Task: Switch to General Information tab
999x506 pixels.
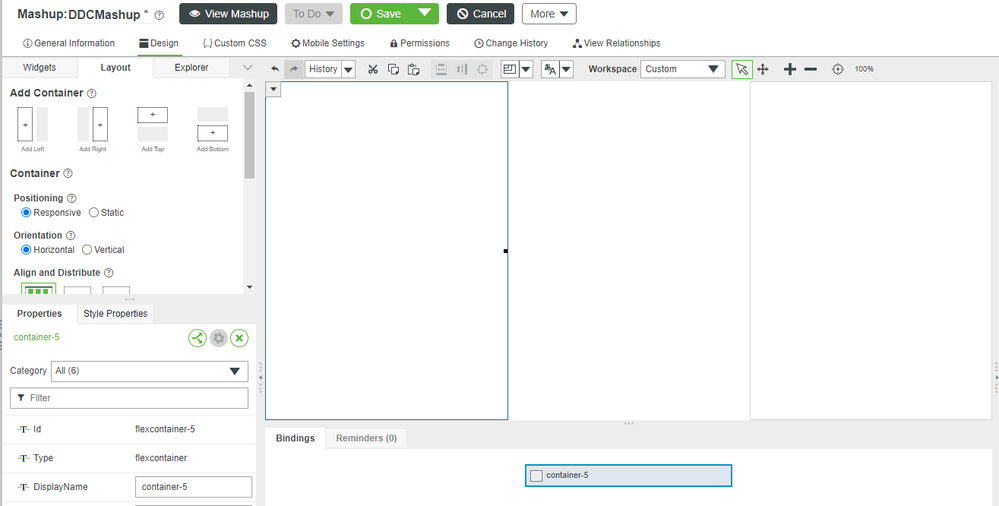Action: tap(69, 43)
